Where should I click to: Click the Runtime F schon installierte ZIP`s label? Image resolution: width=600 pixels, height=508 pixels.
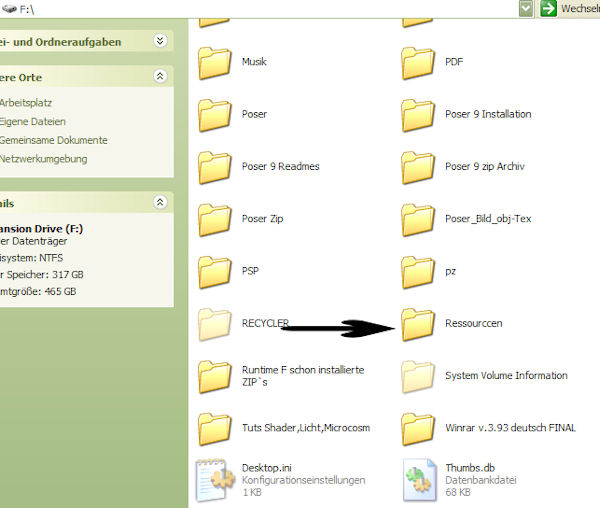point(303,376)
